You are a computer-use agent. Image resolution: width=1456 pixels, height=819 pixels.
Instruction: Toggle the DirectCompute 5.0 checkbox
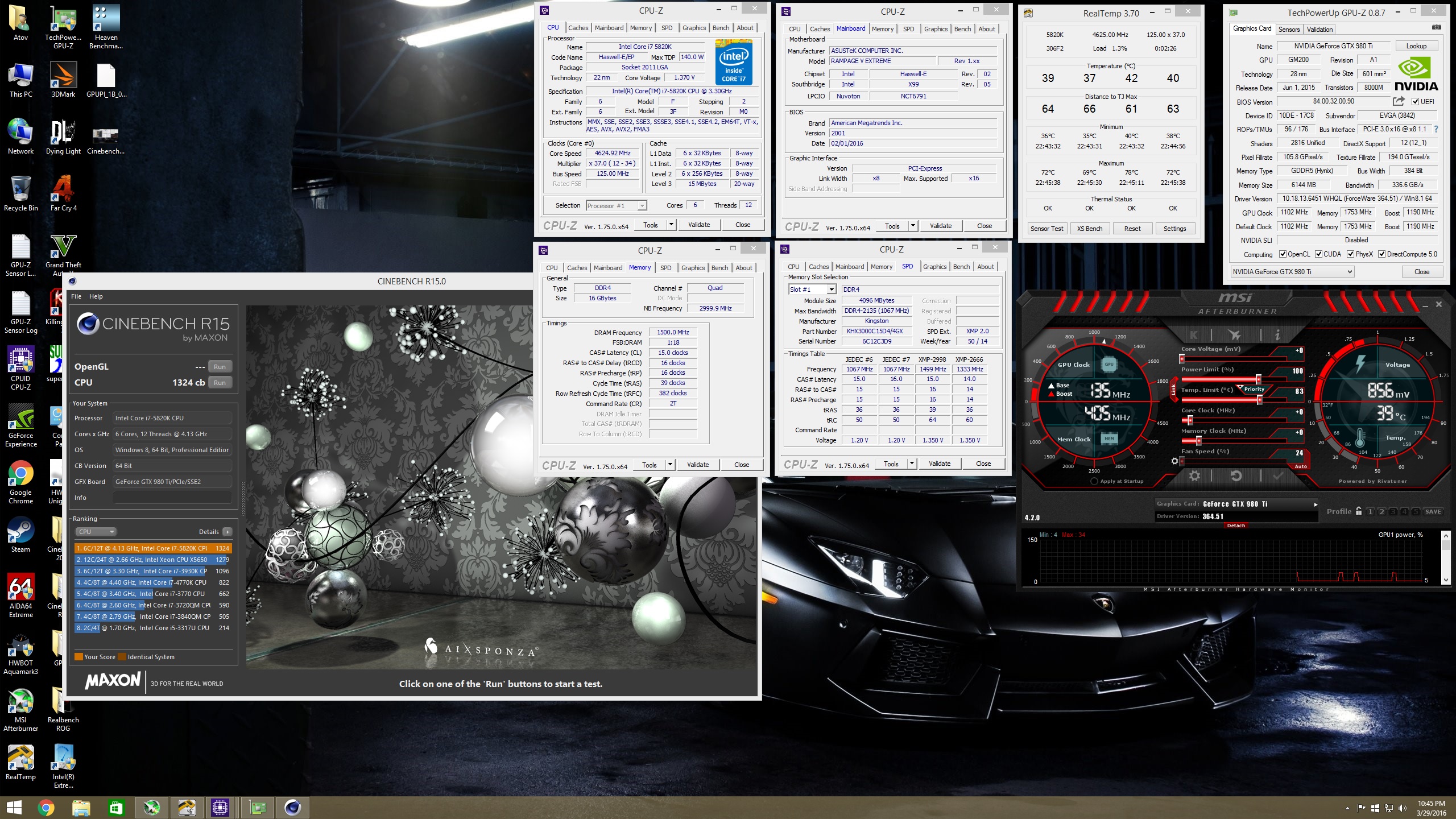(x=1381, y=254)
